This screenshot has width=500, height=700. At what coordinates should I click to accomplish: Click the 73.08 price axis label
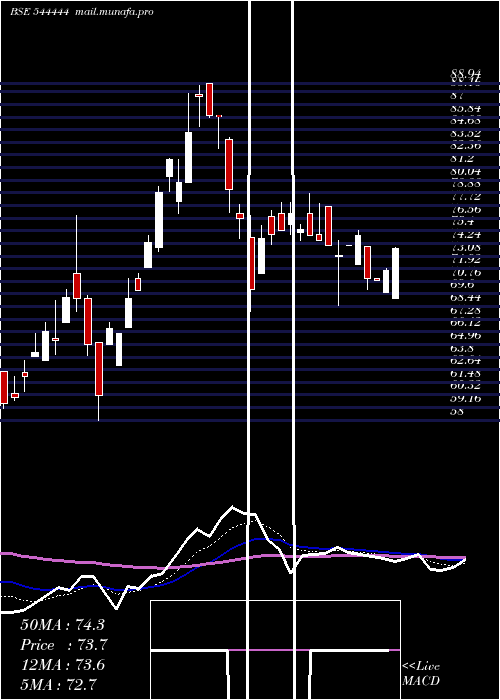(465, 248)
